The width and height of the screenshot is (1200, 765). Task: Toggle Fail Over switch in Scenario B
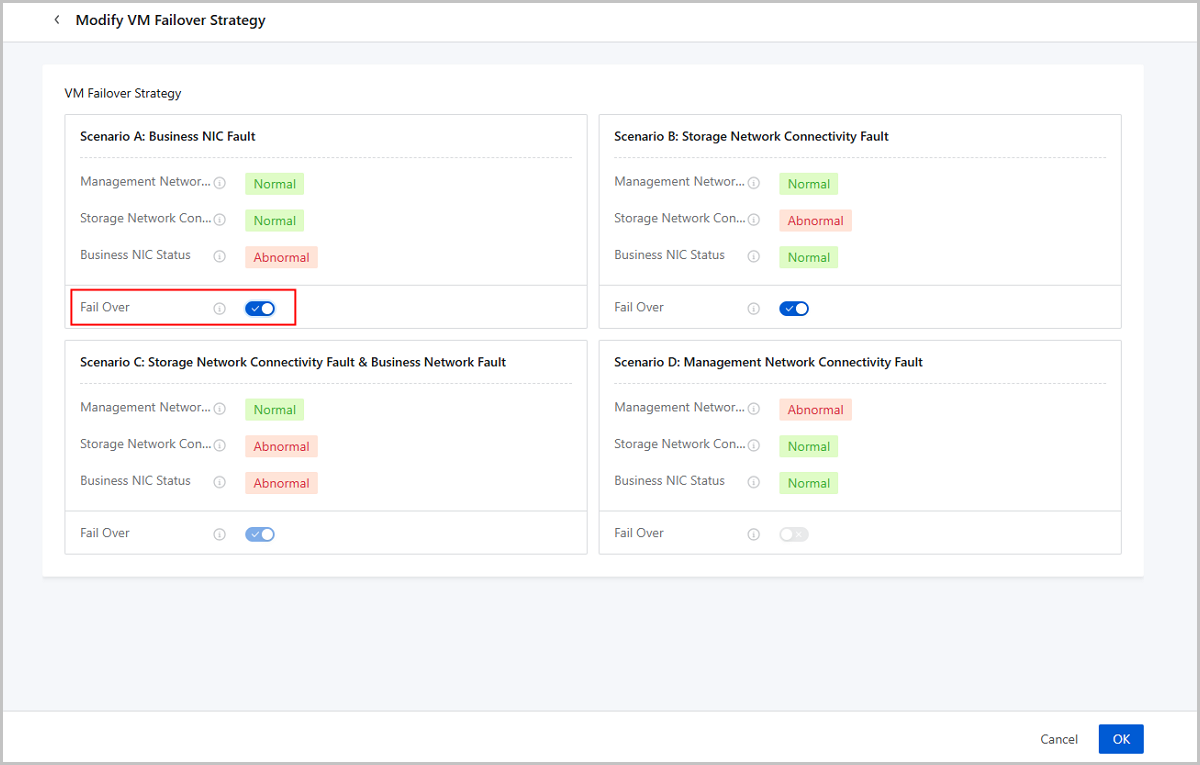(794, 308)
